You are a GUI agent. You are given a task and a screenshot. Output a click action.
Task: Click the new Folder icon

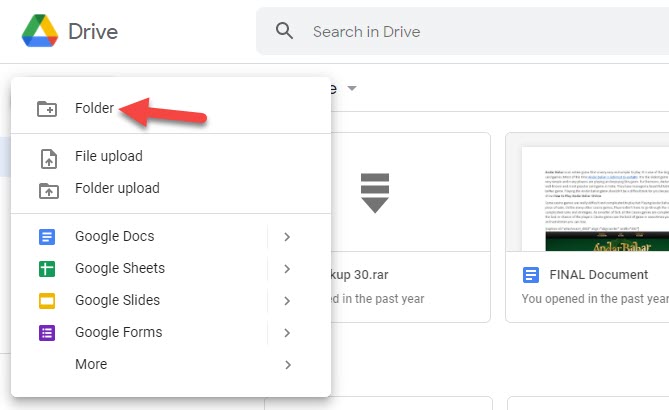click(47, 108)
